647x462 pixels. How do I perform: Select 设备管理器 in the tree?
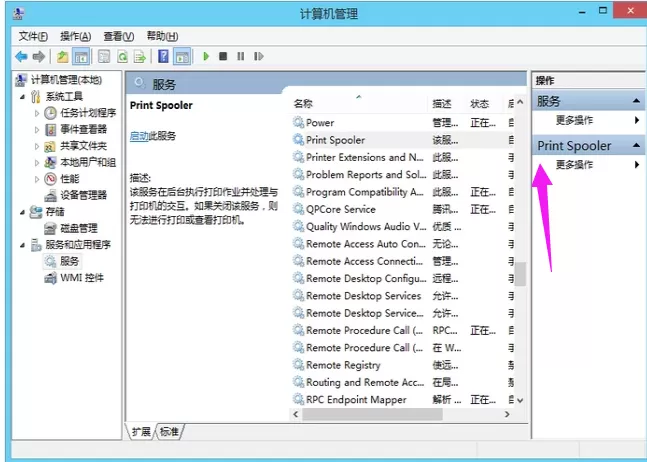tap(83, 195)
